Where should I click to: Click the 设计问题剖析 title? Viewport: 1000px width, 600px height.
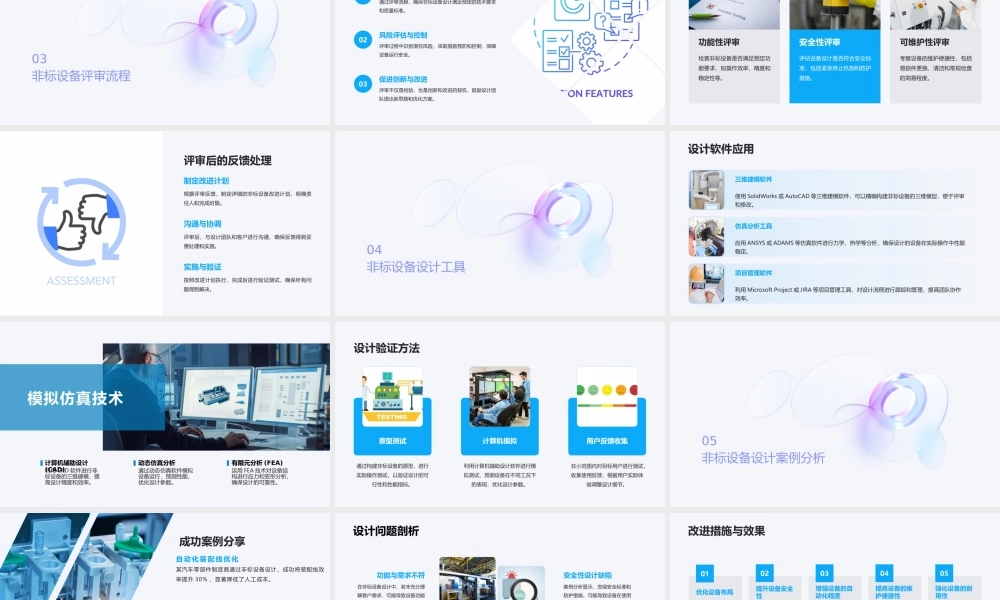386,531
